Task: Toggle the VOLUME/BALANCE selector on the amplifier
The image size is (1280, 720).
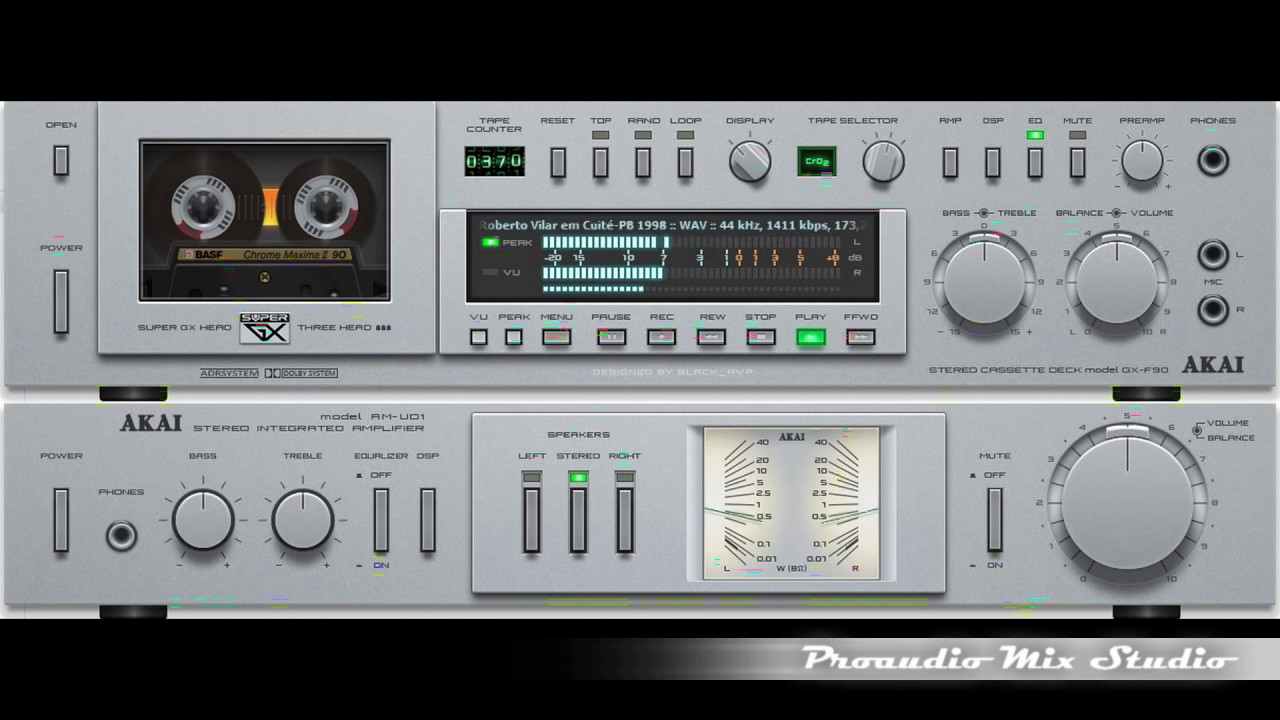Action: [x=1197, y=430]
